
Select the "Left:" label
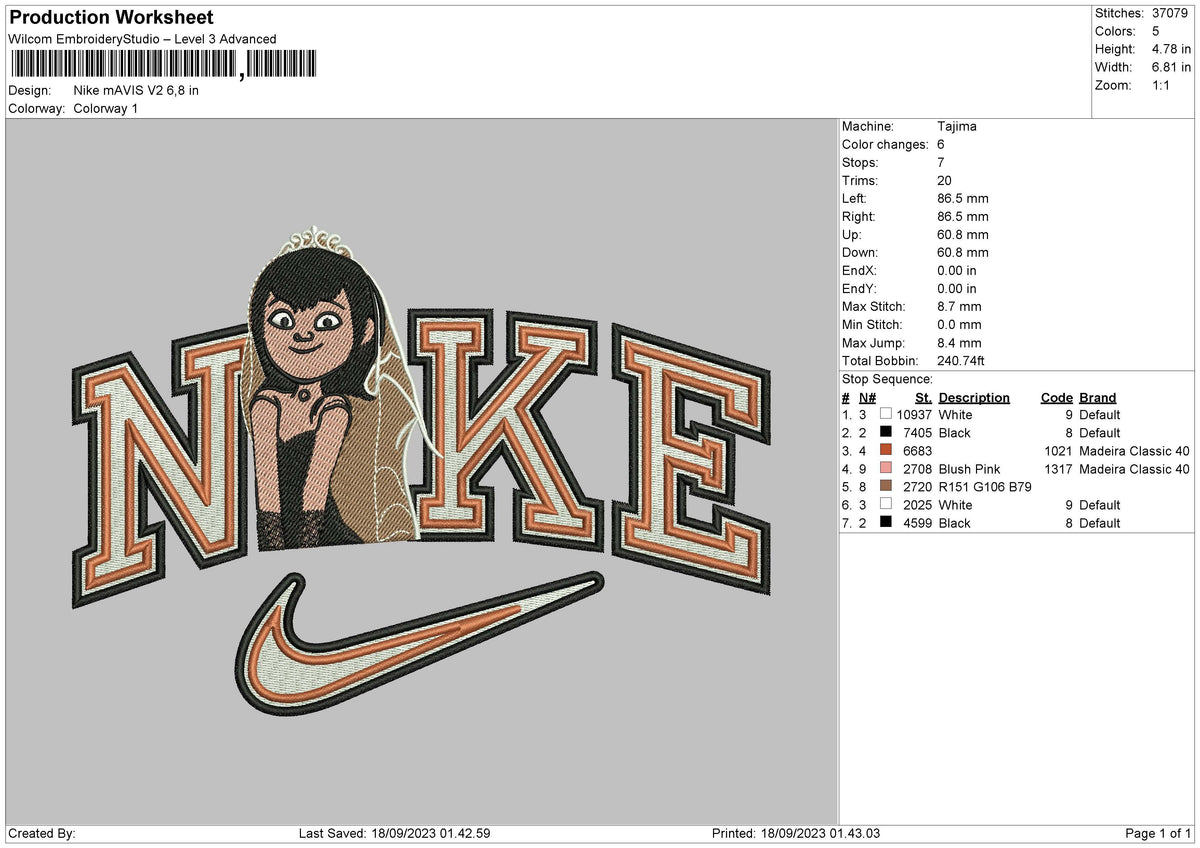(x=856, y=198)
